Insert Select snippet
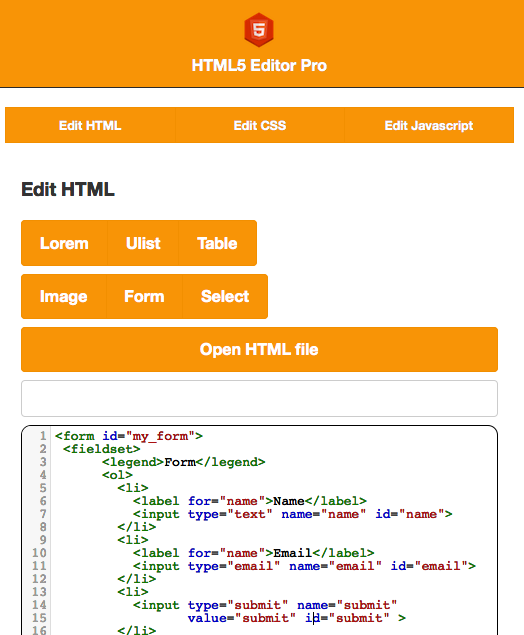The image size is (524, 635). pos(225,296)
